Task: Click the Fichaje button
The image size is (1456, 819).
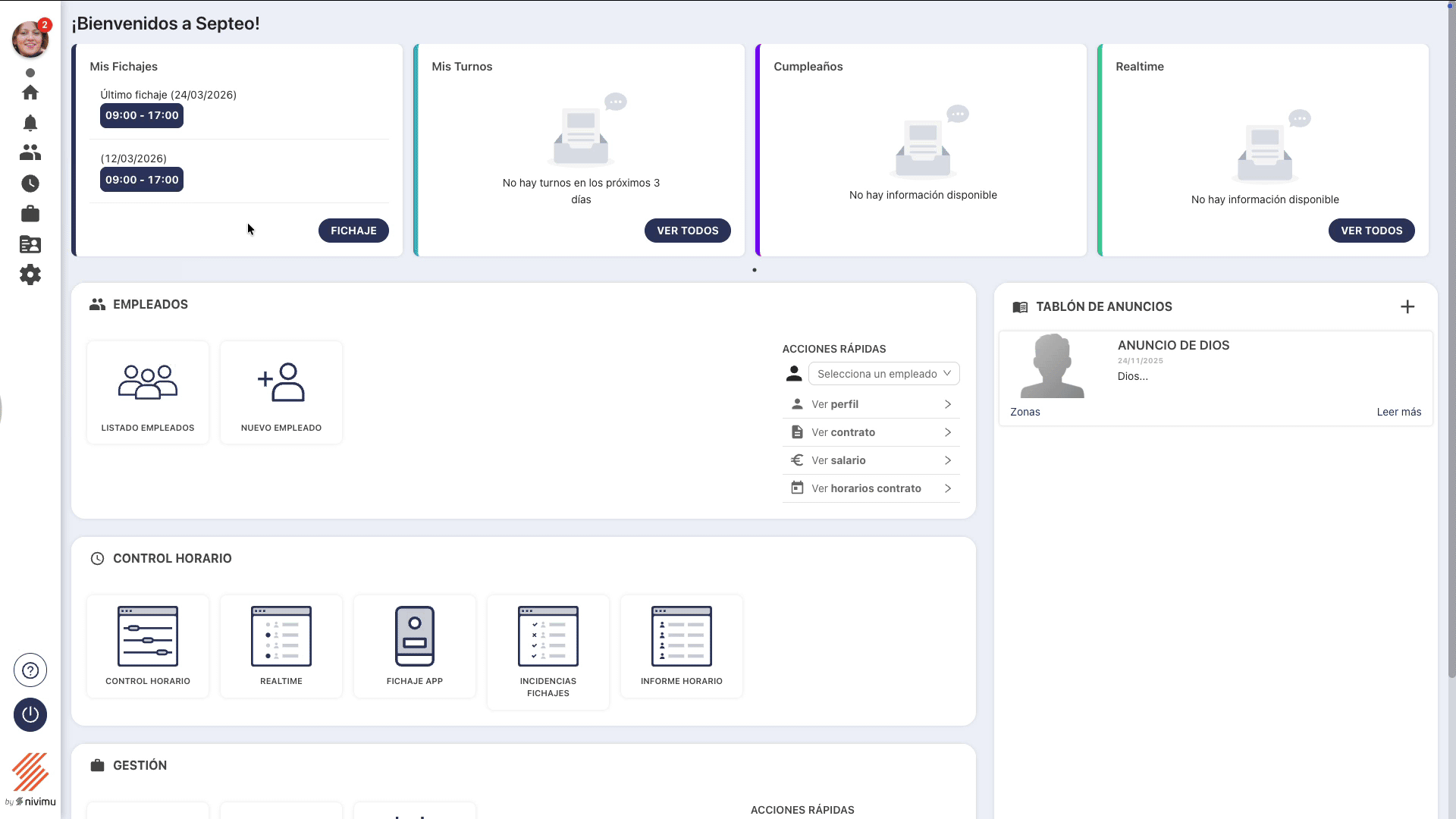Action: (x=353, y=231)
